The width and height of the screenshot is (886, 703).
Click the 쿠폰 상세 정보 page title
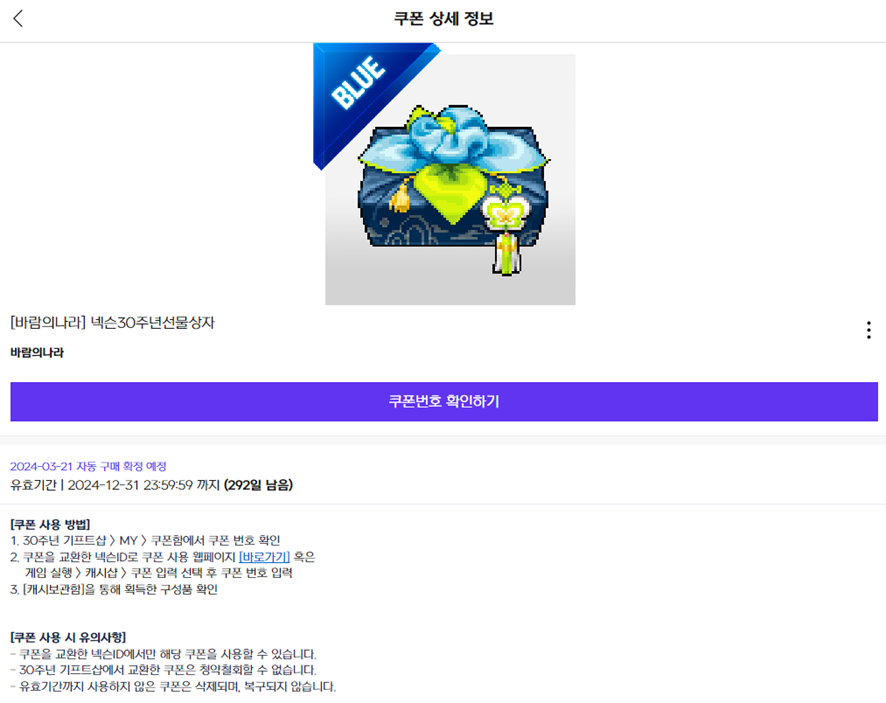pos(444,19)
